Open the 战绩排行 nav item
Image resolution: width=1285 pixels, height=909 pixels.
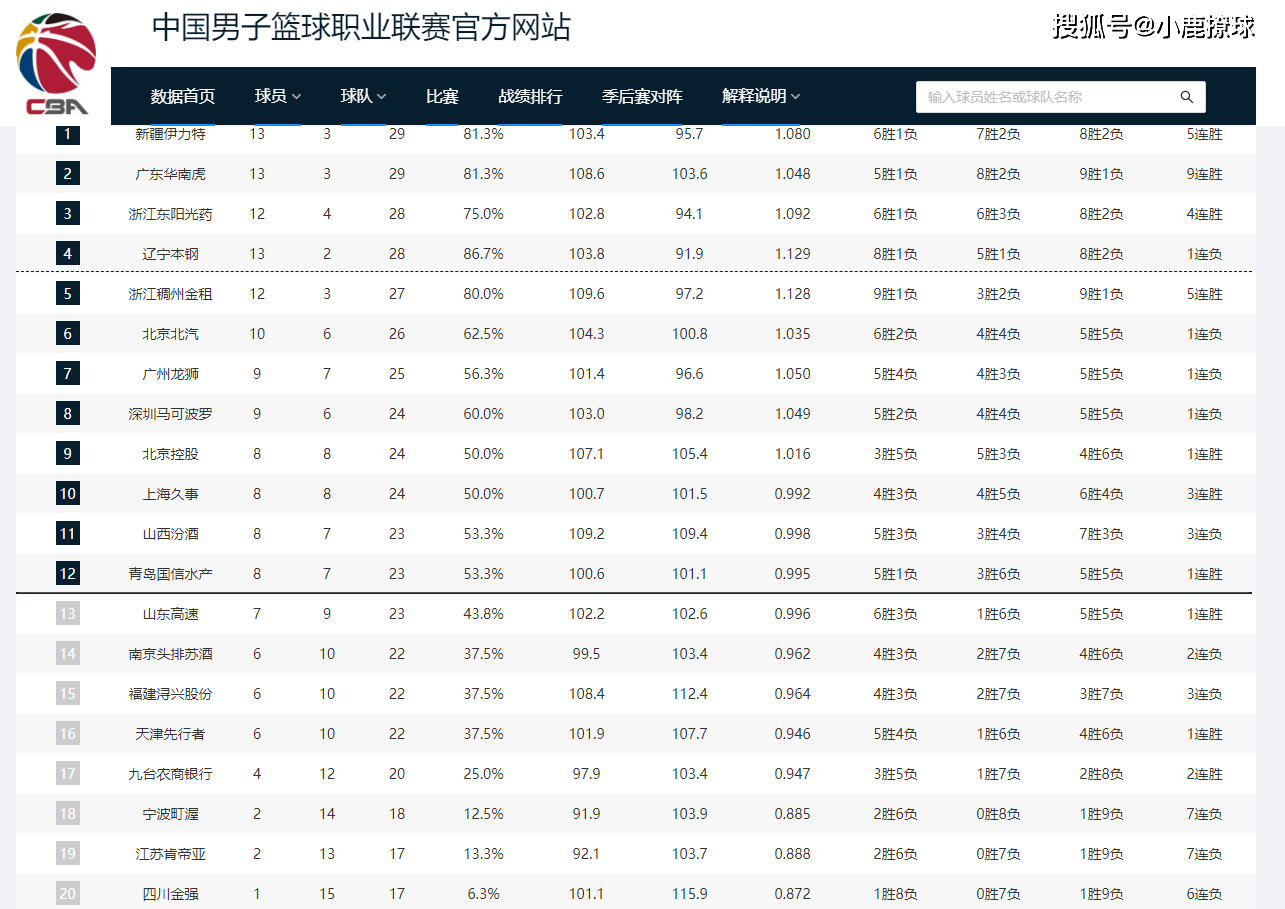point(530,97)
